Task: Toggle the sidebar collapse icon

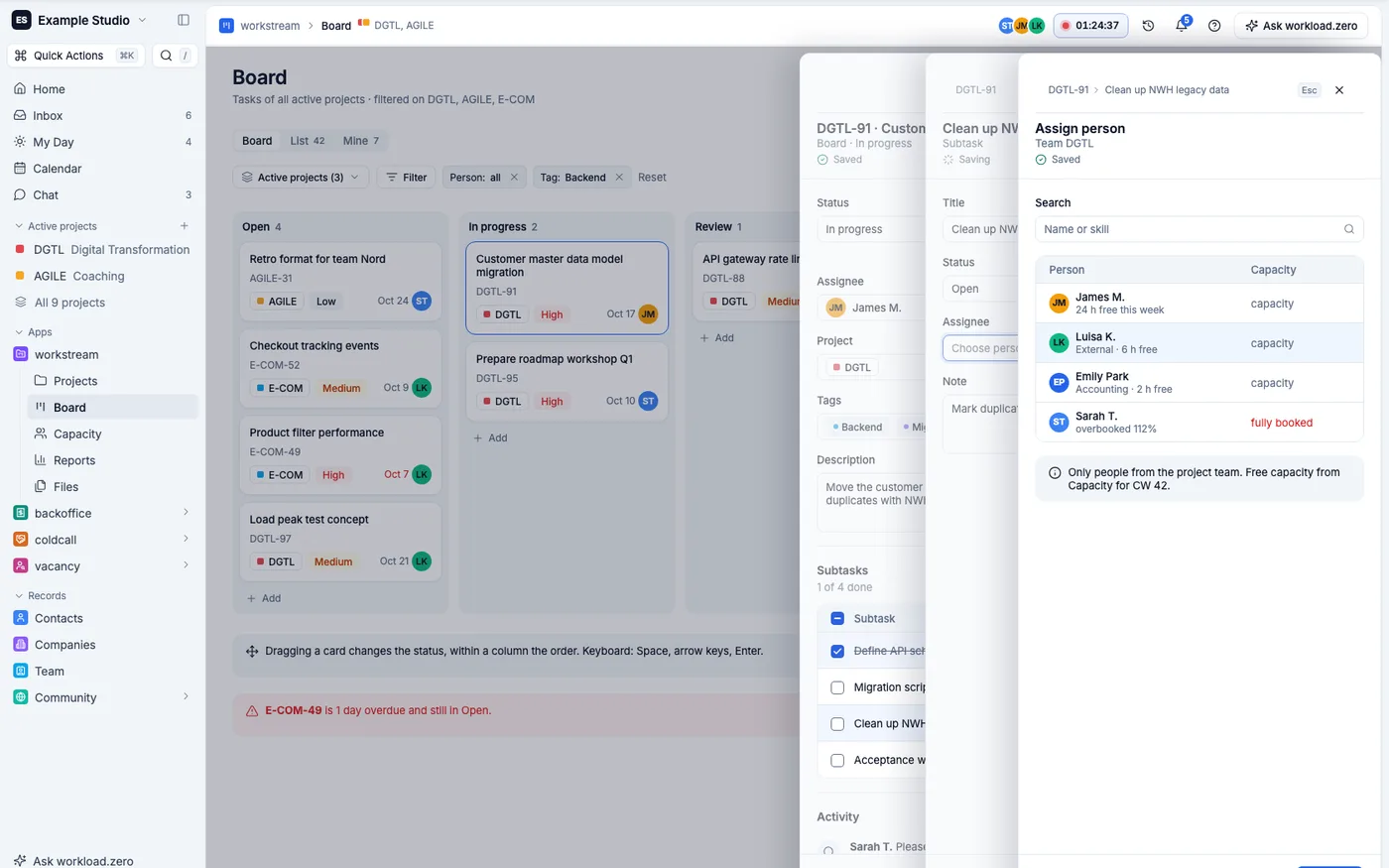Action: click(x=183, y=20)
